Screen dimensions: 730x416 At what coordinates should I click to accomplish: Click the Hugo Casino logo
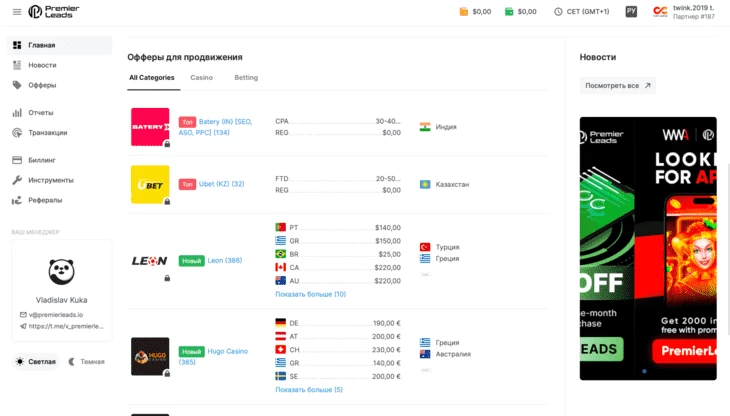pos(150,356)
